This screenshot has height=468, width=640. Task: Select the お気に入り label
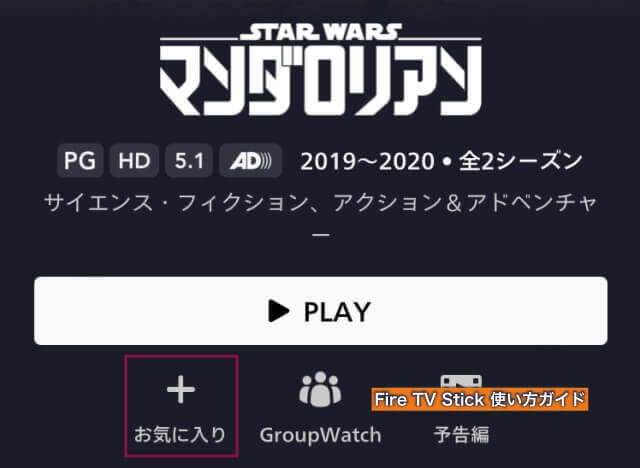pyautogui.click(x=180, y=435)
